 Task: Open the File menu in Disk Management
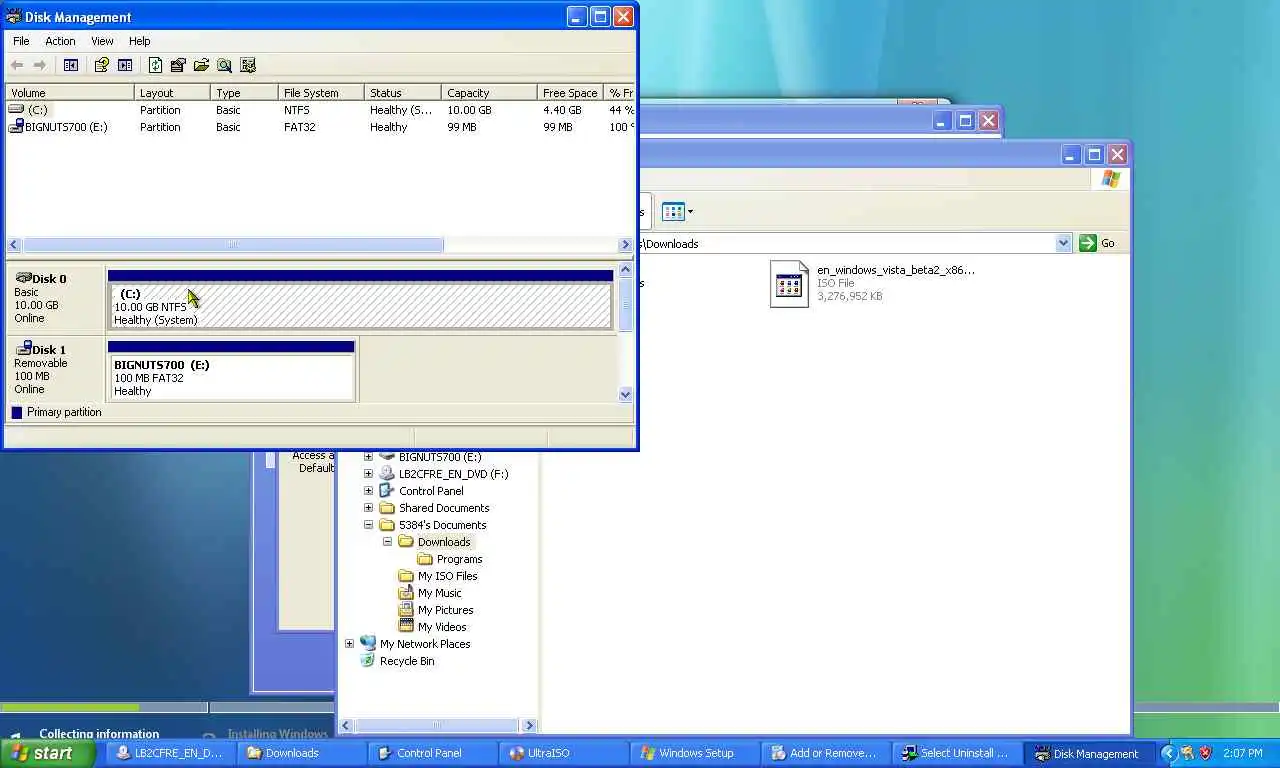pyautogui.click(x=21, y=41)
